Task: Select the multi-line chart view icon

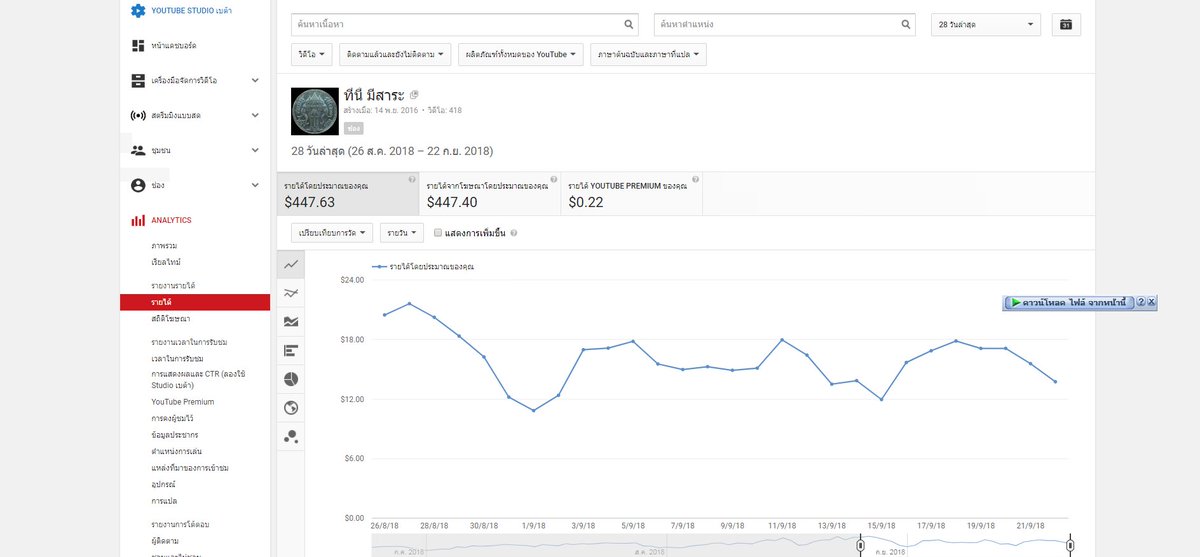Action: (x=291, y=293)
